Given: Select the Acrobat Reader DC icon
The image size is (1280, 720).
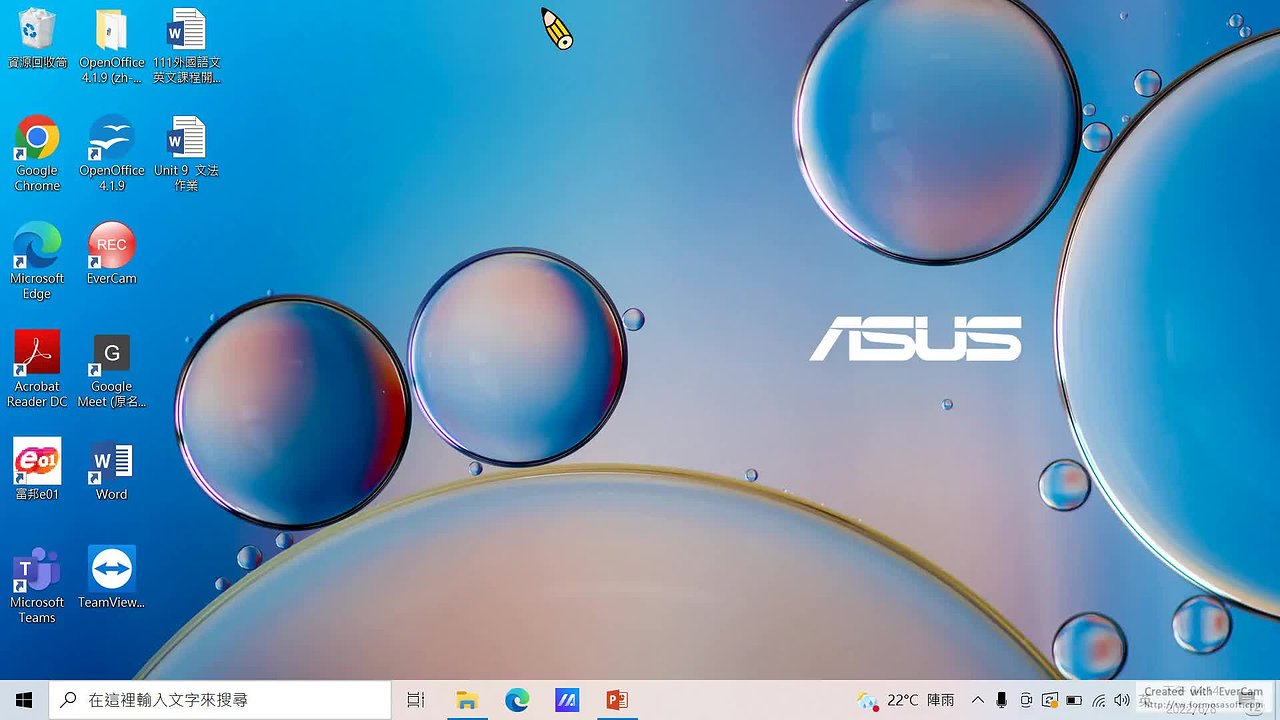Looking at the screenshot, I should coord(37,354).
